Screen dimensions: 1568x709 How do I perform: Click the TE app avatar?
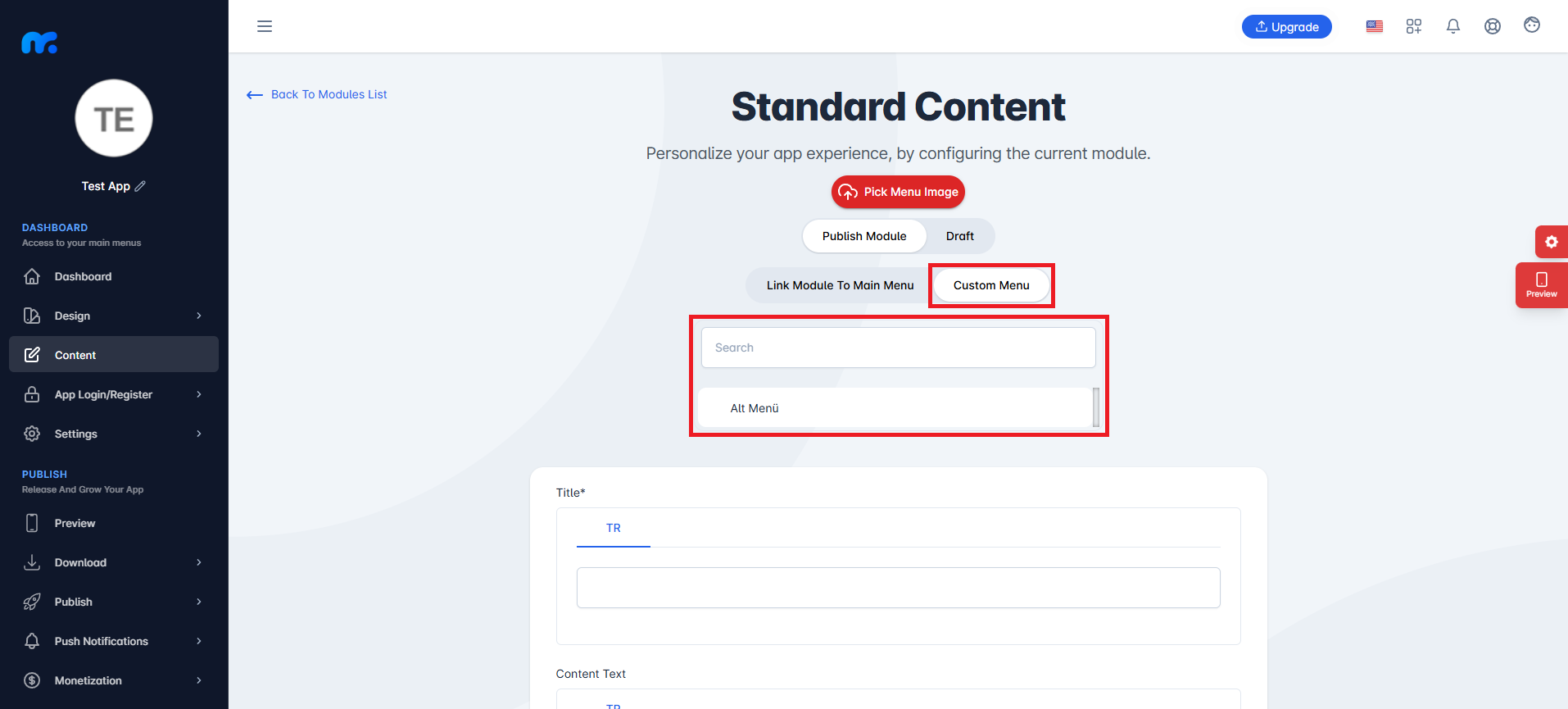point(114,118)
